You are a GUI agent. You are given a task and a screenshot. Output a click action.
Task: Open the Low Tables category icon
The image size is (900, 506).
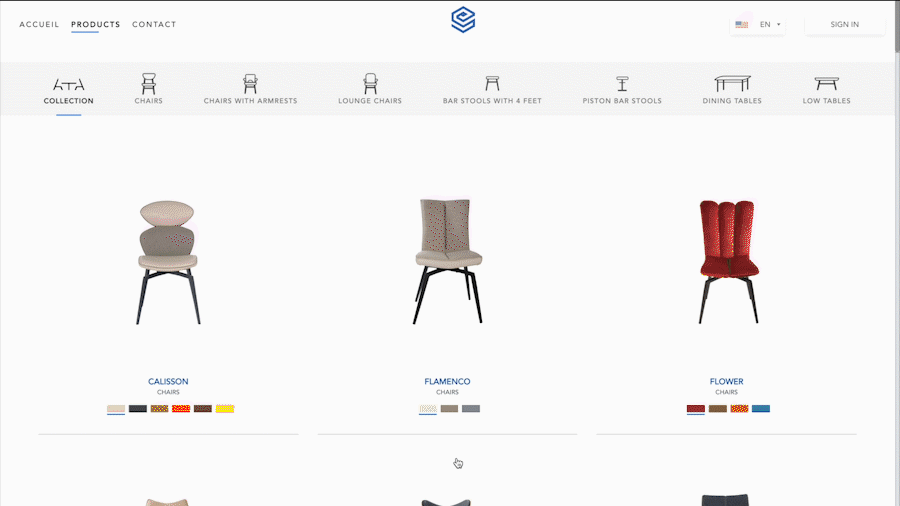(x=827, y=84)
